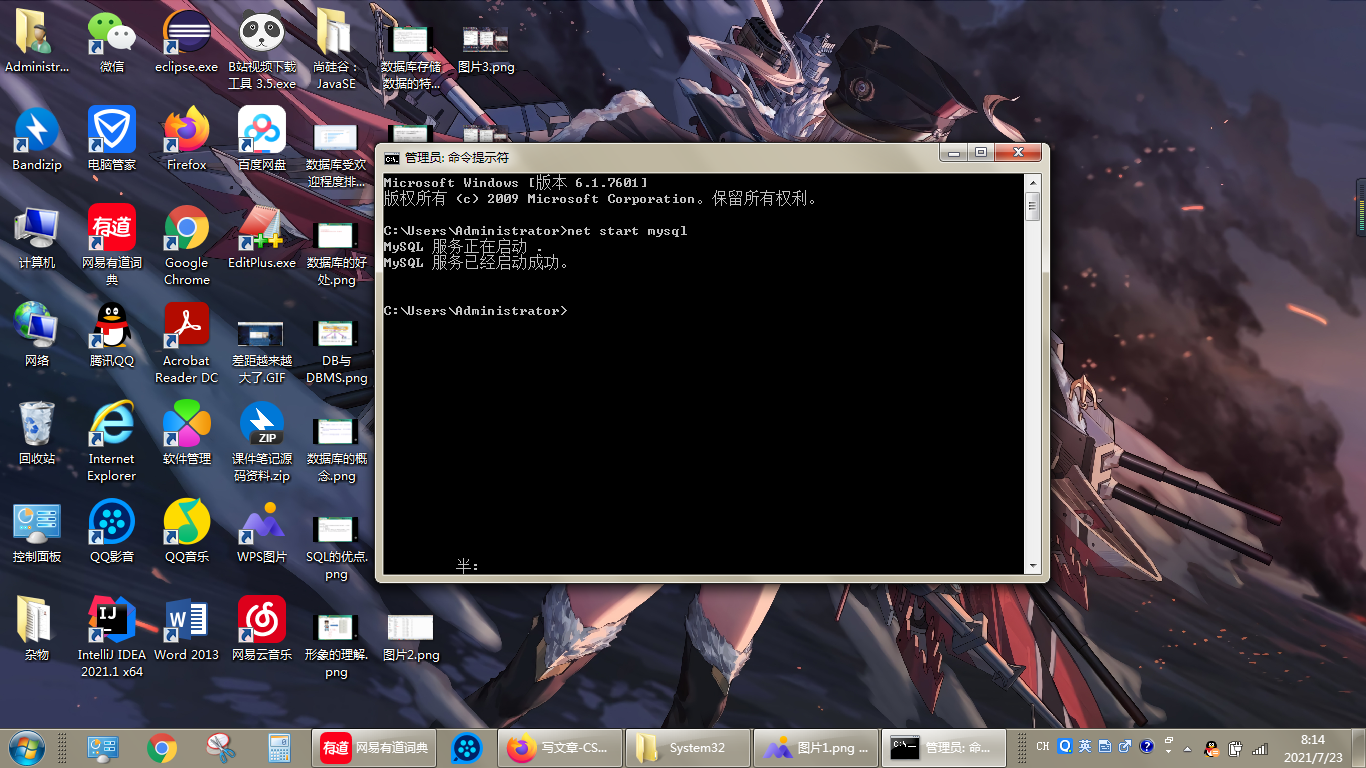Viewport: 1366px width, 768px height.
Task: Click the 管理员: 命令提示符 title bar
Action: [x=660, y=157]
